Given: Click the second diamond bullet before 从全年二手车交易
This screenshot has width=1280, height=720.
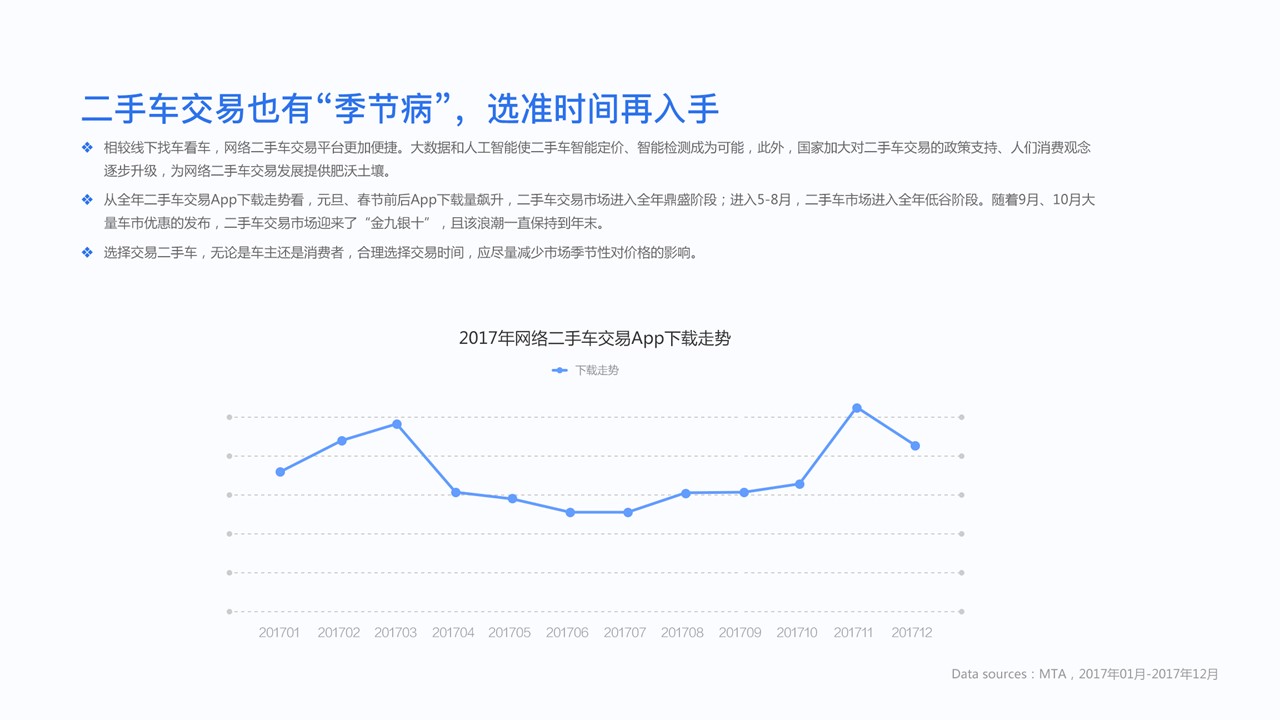Looking at the screenshot, I should click(x=87, y=200).
